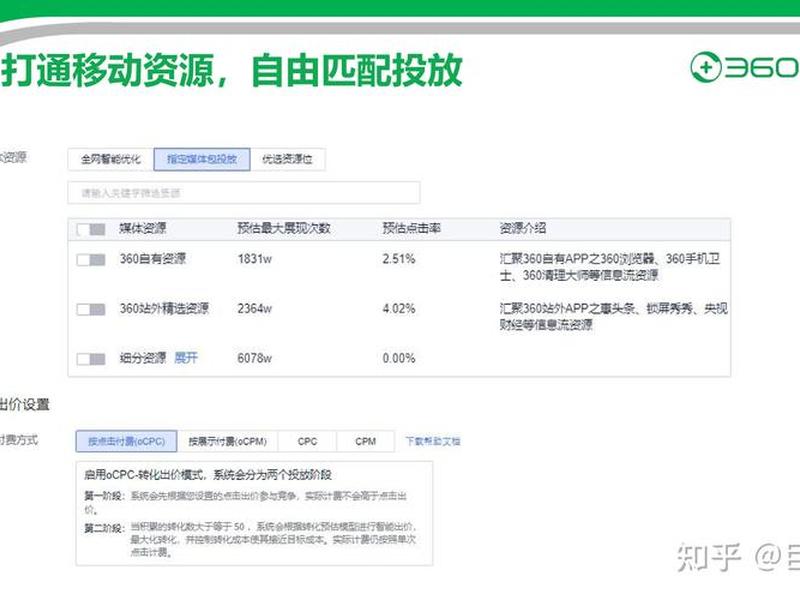Select the 全网智能优化 tab
The width and height of the screenshot is (800, 600).
111,159
